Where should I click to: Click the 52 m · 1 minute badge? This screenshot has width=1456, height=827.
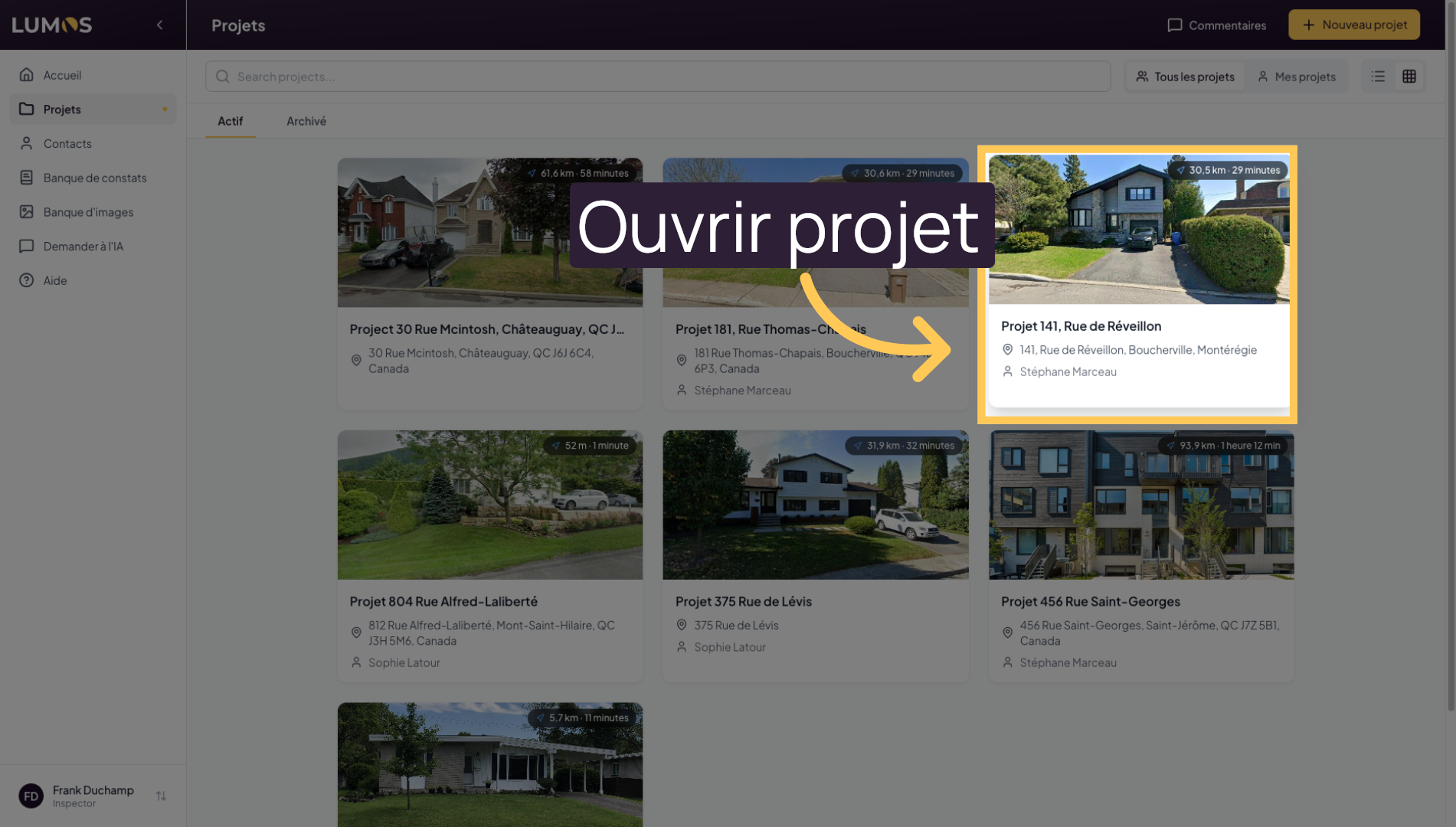[590, 446]
